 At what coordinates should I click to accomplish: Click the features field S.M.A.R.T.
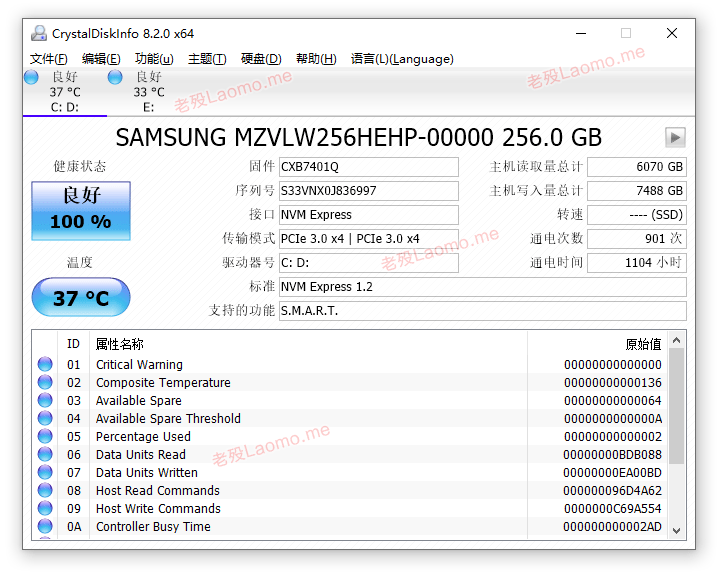pos(483,311)
